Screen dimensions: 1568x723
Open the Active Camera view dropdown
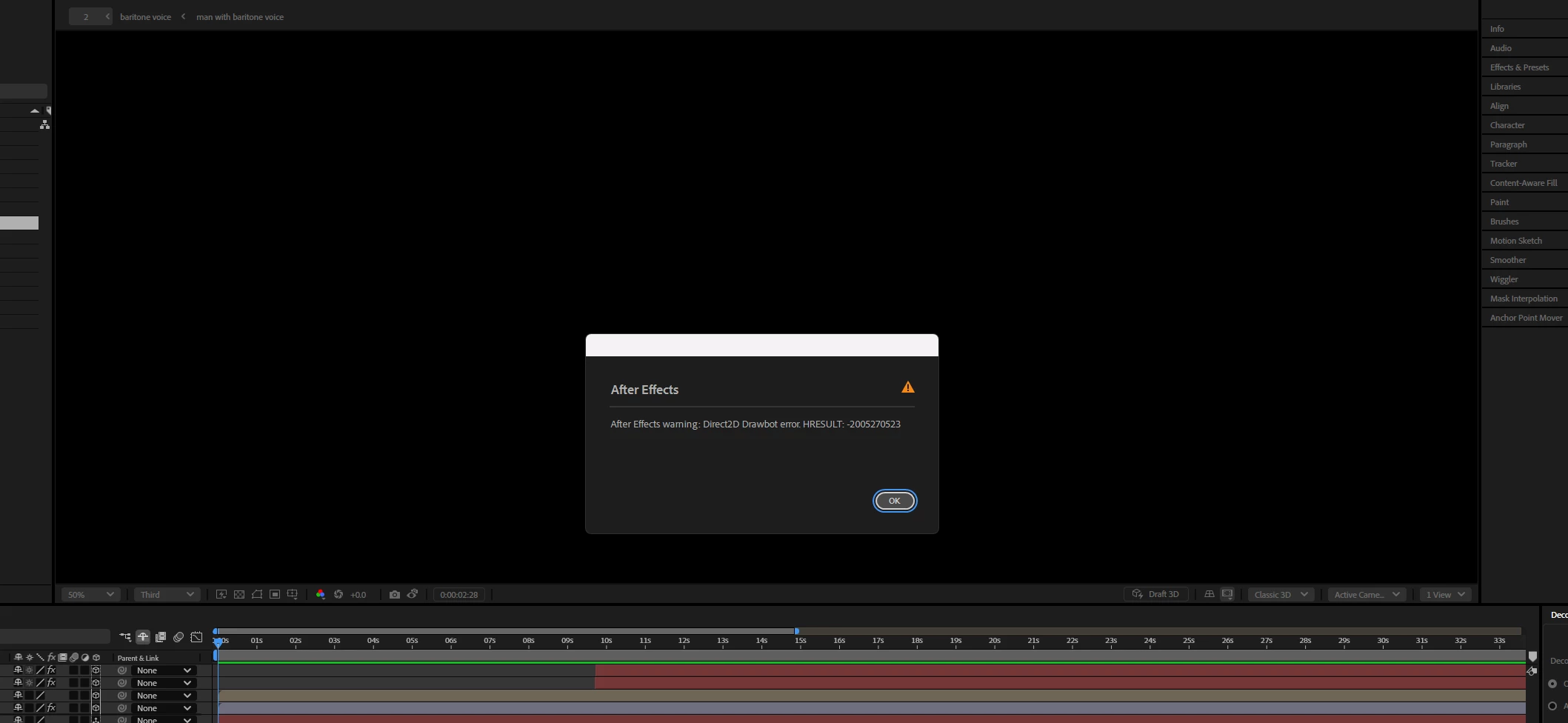tap(1367, 594)
